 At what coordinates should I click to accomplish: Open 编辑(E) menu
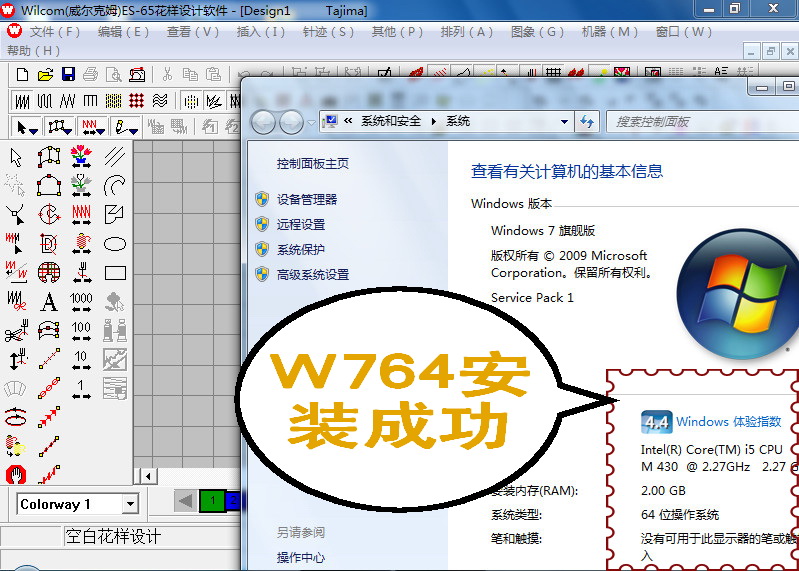[123, 32]
